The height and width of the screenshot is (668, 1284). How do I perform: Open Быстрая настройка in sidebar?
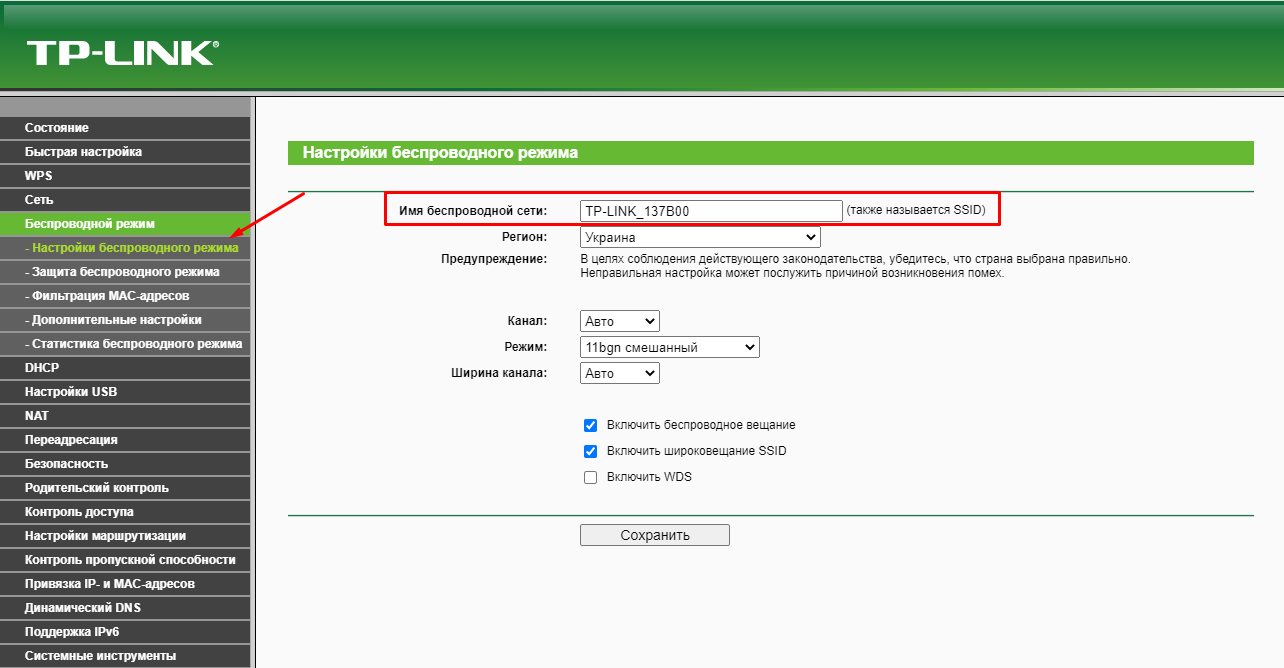(x=125, y=152)
